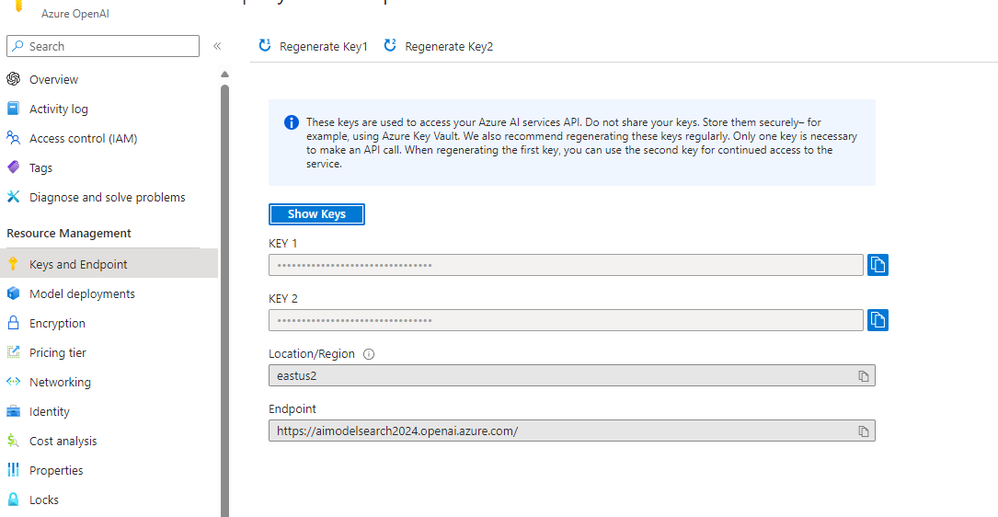Click the Location/Region label
Screen dimensions: 998x517
point(311,354)
